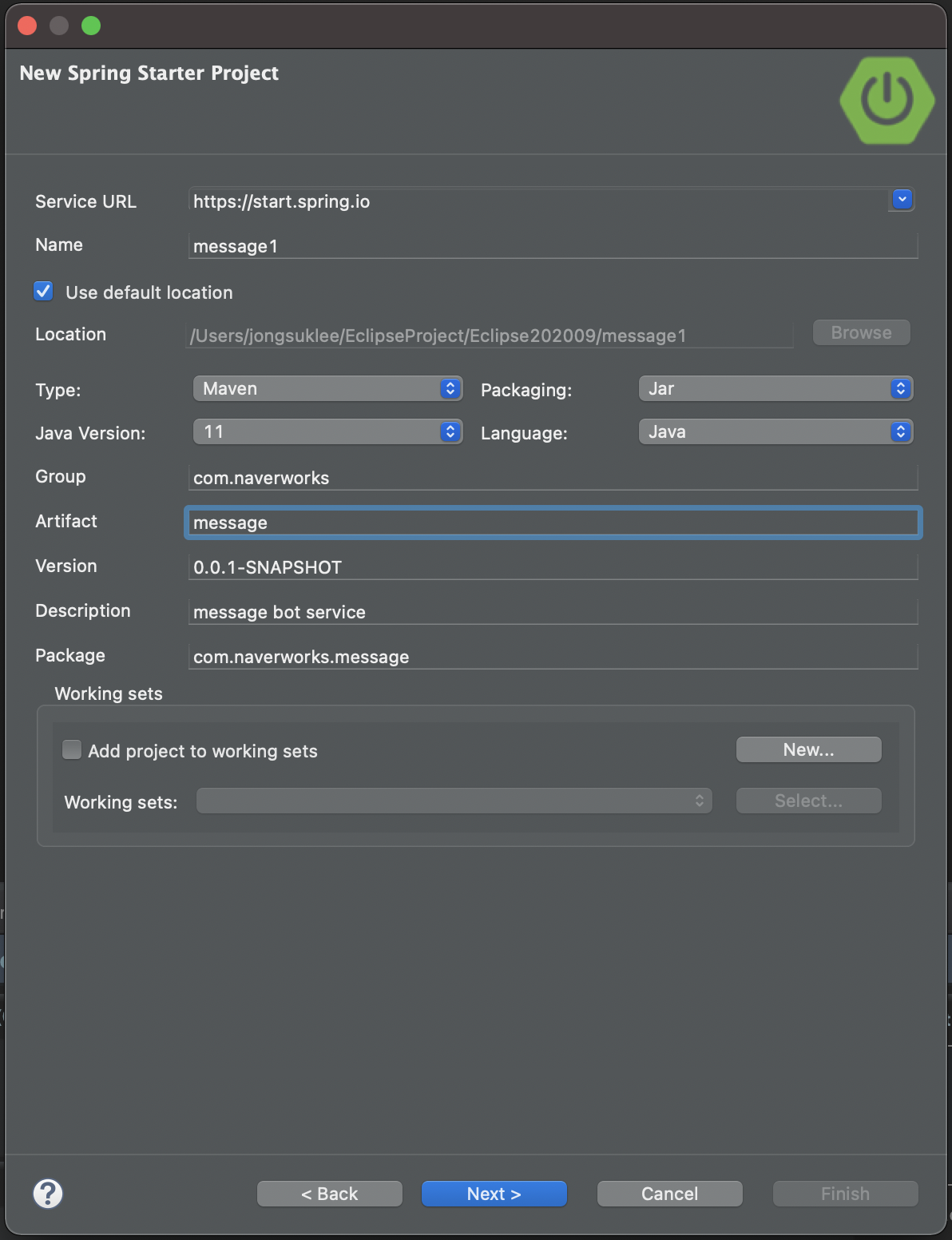This screenshot has height=1240, width=952.
Task: Click the Version label
Action: click(66, 566)
